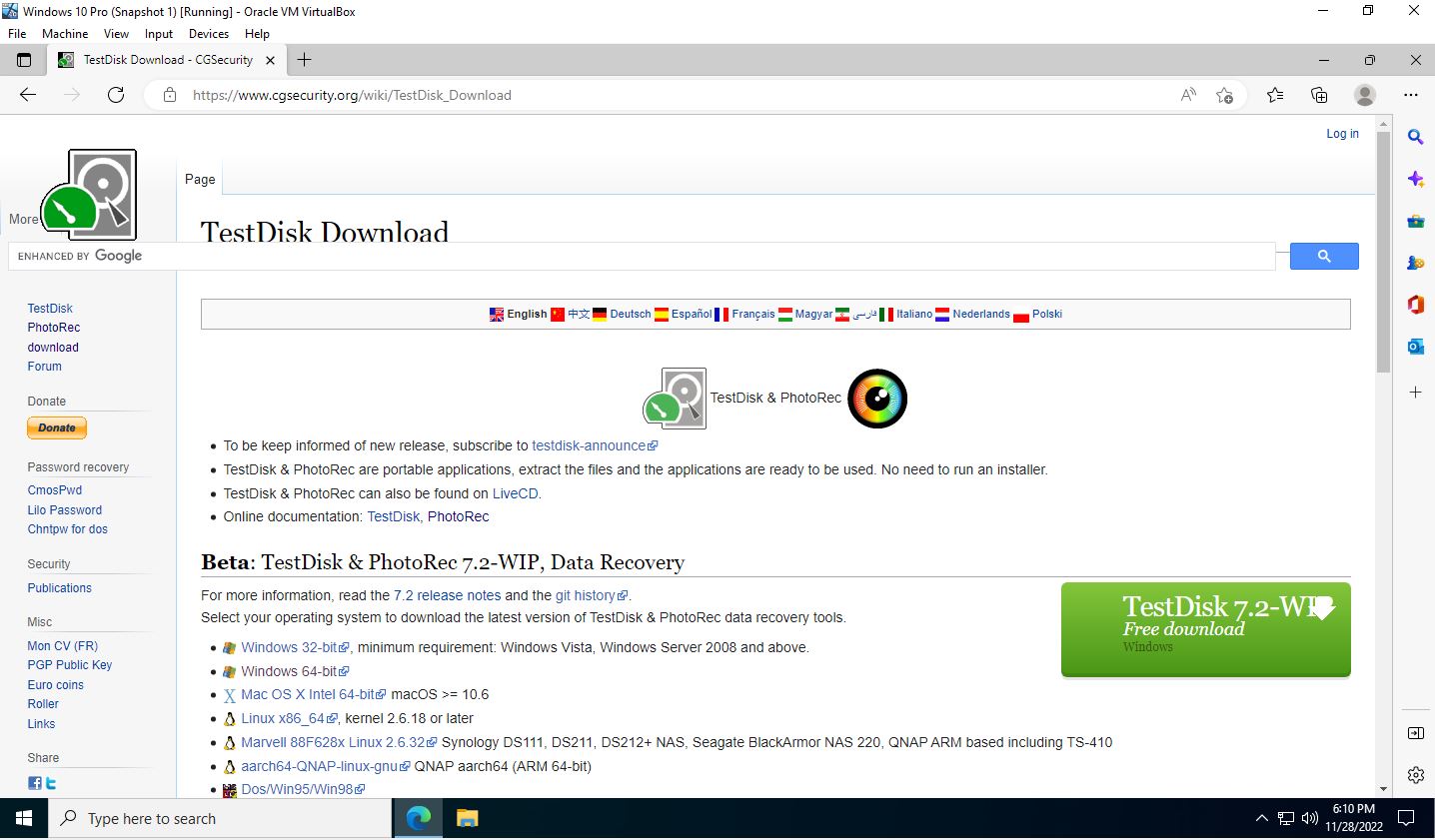
Task: Click the PhotoRec eye logo
Action: pos(877,399)
